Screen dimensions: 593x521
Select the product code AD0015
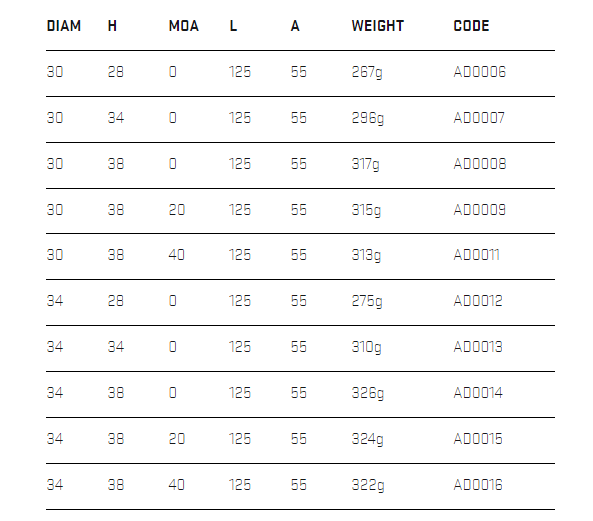[478, 439]
